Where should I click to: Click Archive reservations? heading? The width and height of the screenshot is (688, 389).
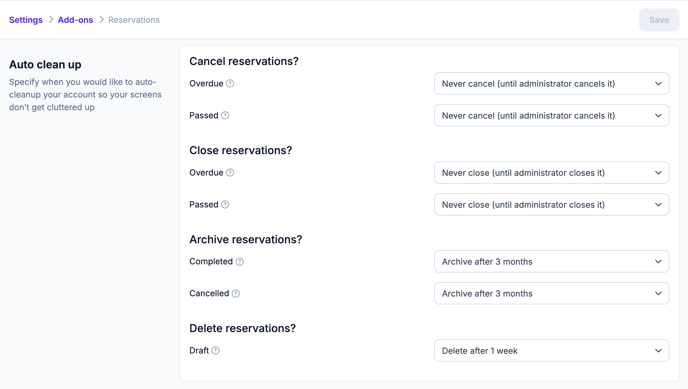click(x=246, y=239)
